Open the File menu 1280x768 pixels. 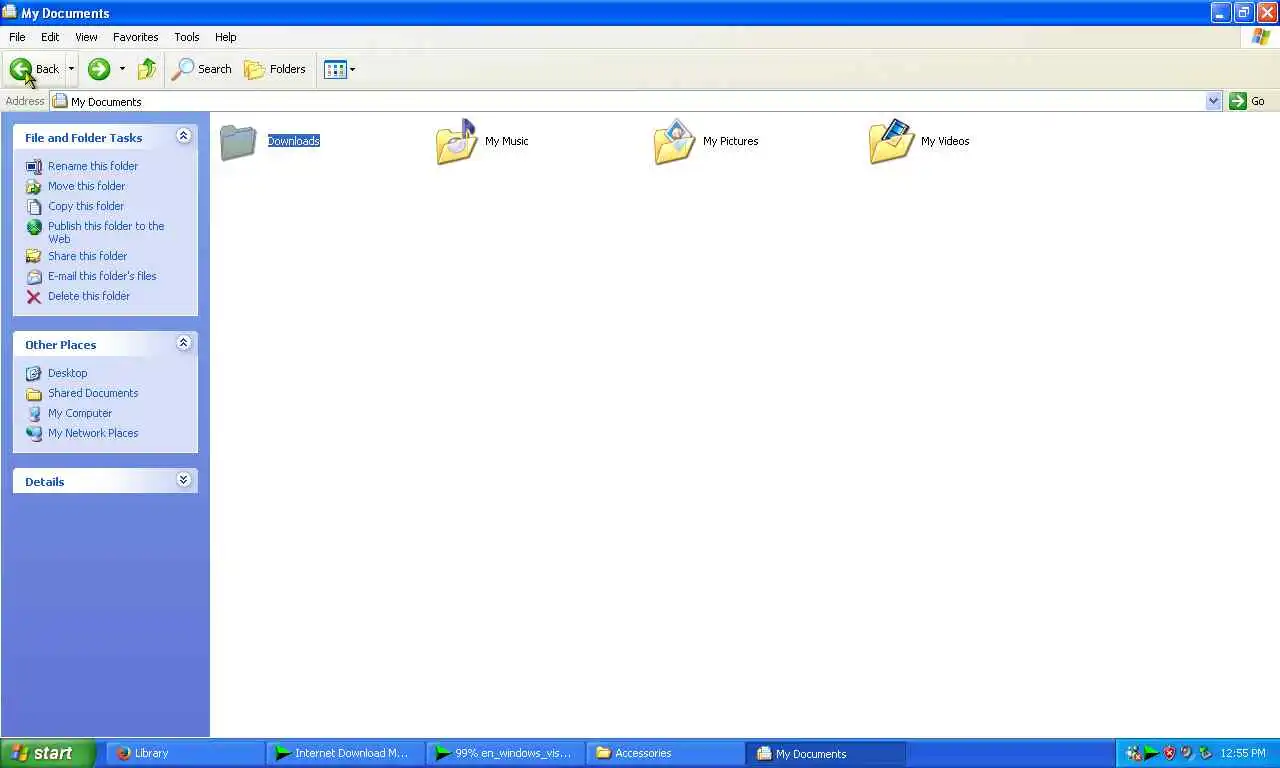coord(17,37)
